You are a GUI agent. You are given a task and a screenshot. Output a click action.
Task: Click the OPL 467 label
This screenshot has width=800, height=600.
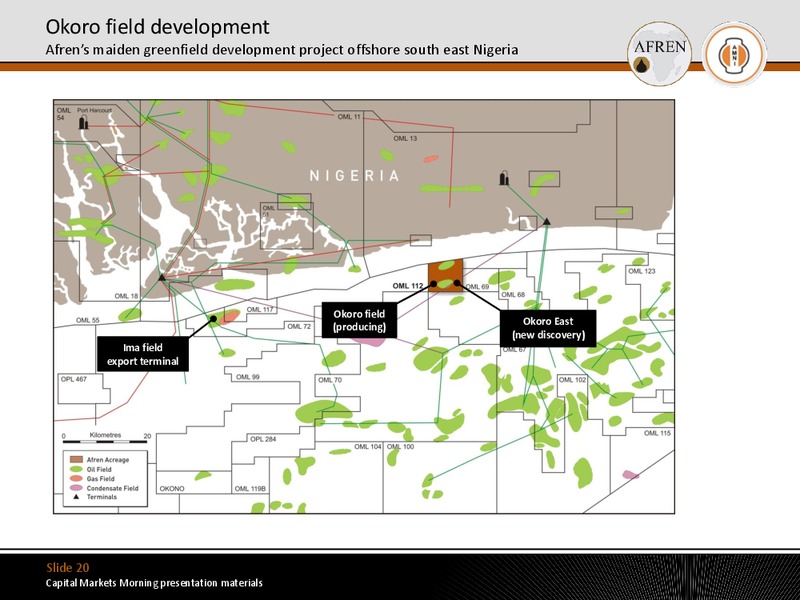click(74, 379)
